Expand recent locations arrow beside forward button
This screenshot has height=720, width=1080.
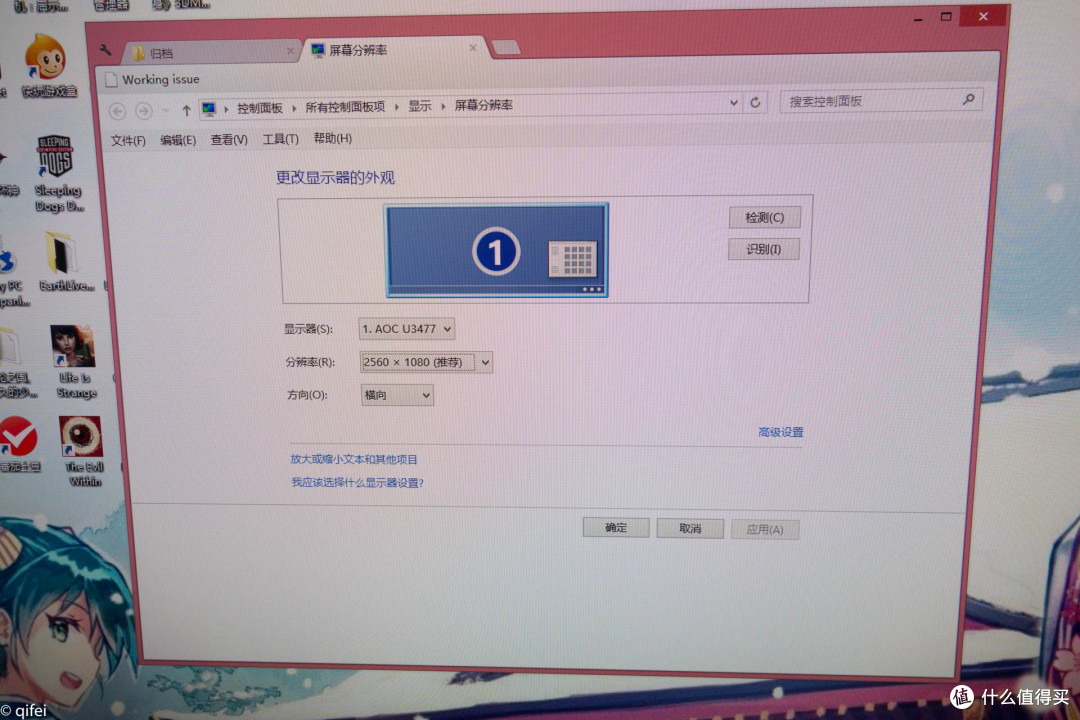pyautogui.click(x=165, y=110)
